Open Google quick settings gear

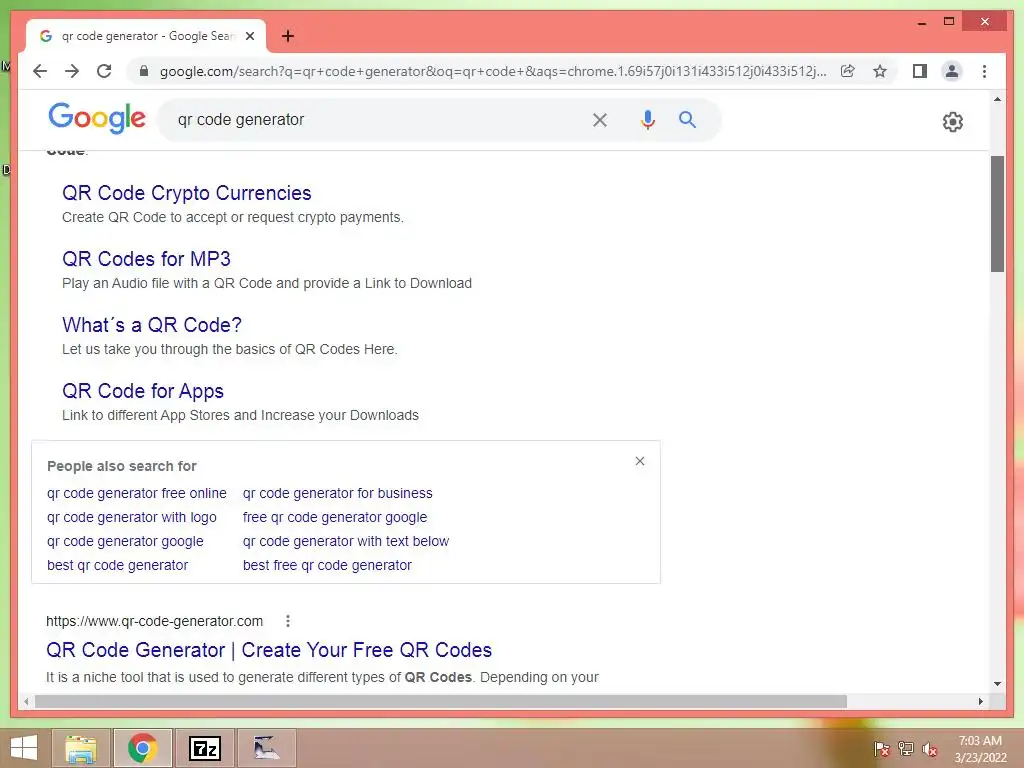pos(953,121)
